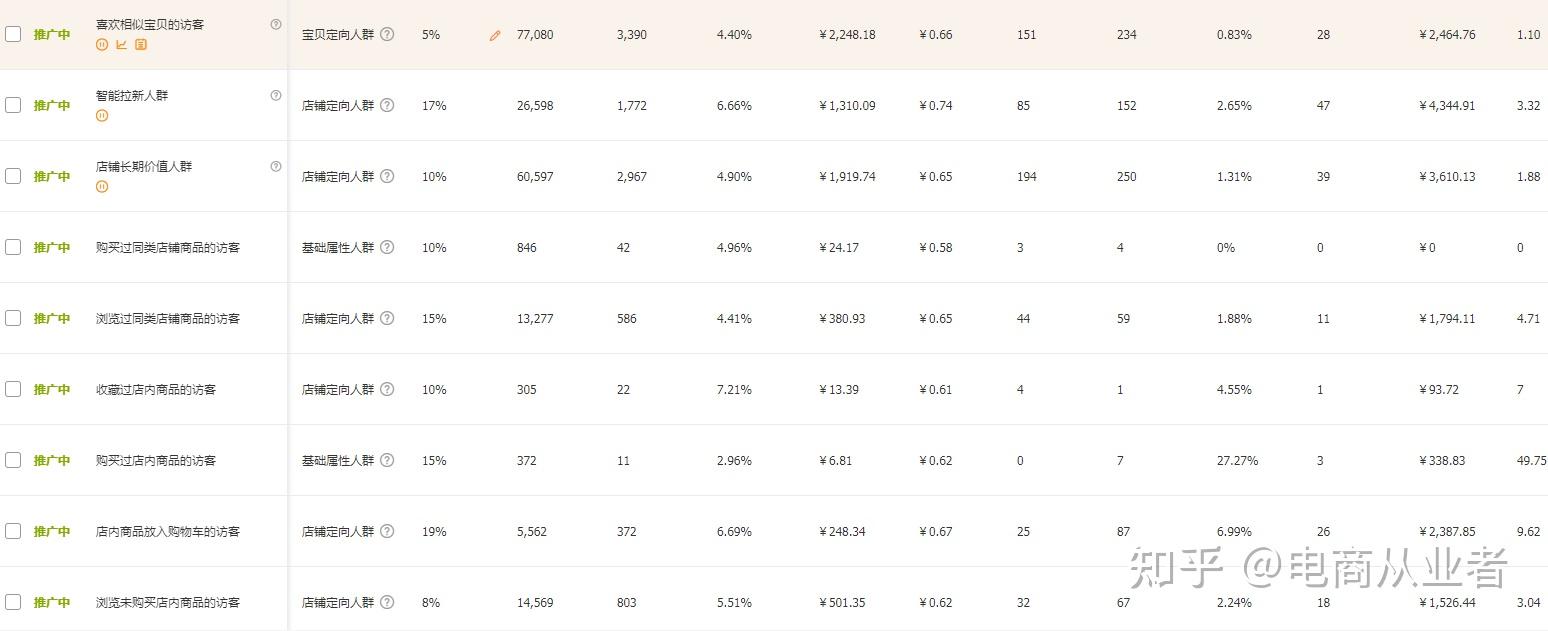Click the 浏览过同类店铺商品的访客 audience name
This screenshot has width=1548, height=631.
168,319
